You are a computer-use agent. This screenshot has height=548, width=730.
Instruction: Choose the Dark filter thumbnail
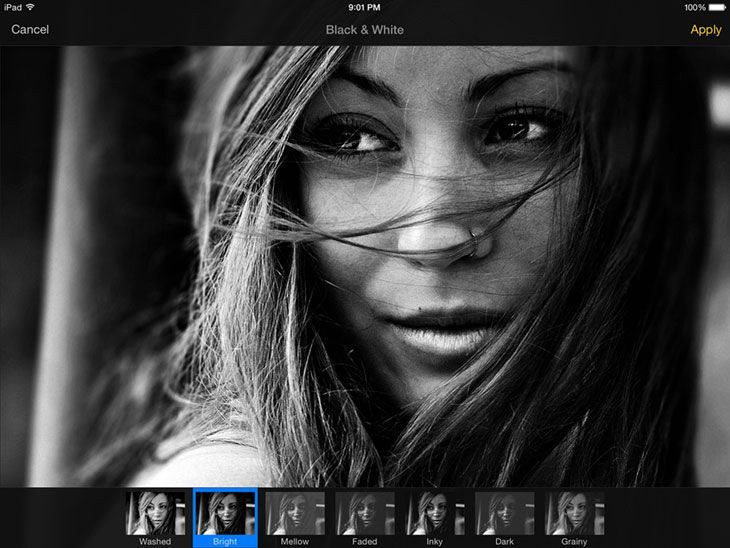504,513
